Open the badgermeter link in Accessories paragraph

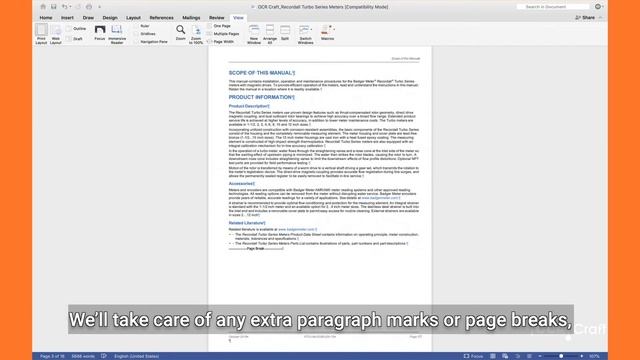tap(380, 198)
